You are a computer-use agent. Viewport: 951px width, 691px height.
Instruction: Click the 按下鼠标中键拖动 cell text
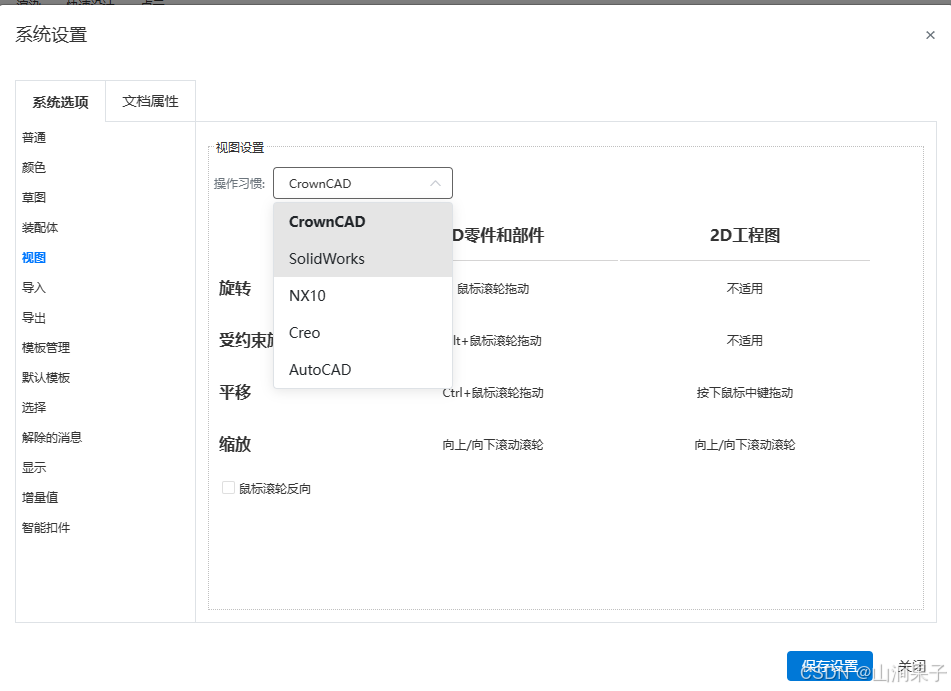coord(745,393)
